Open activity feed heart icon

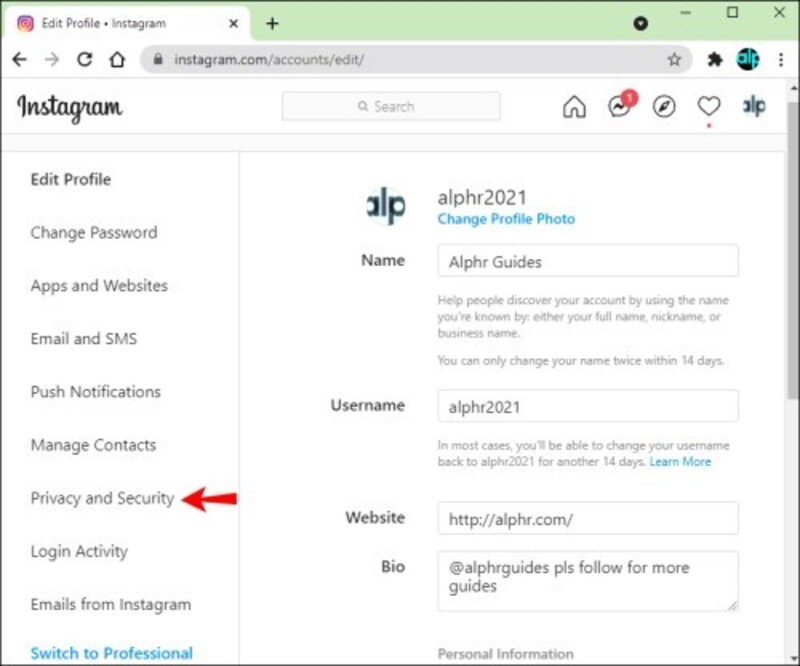709,106
